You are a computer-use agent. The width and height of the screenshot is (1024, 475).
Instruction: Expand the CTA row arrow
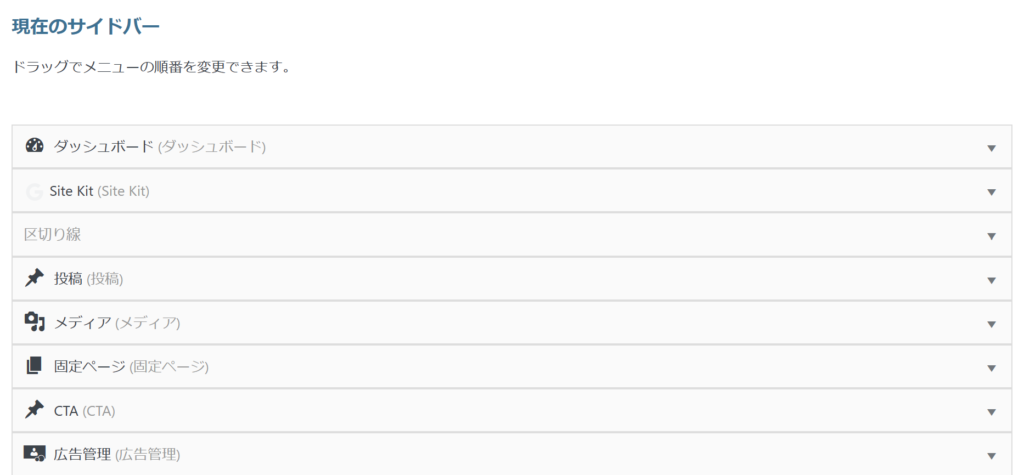pyautogui.click(x=991, y=412)
